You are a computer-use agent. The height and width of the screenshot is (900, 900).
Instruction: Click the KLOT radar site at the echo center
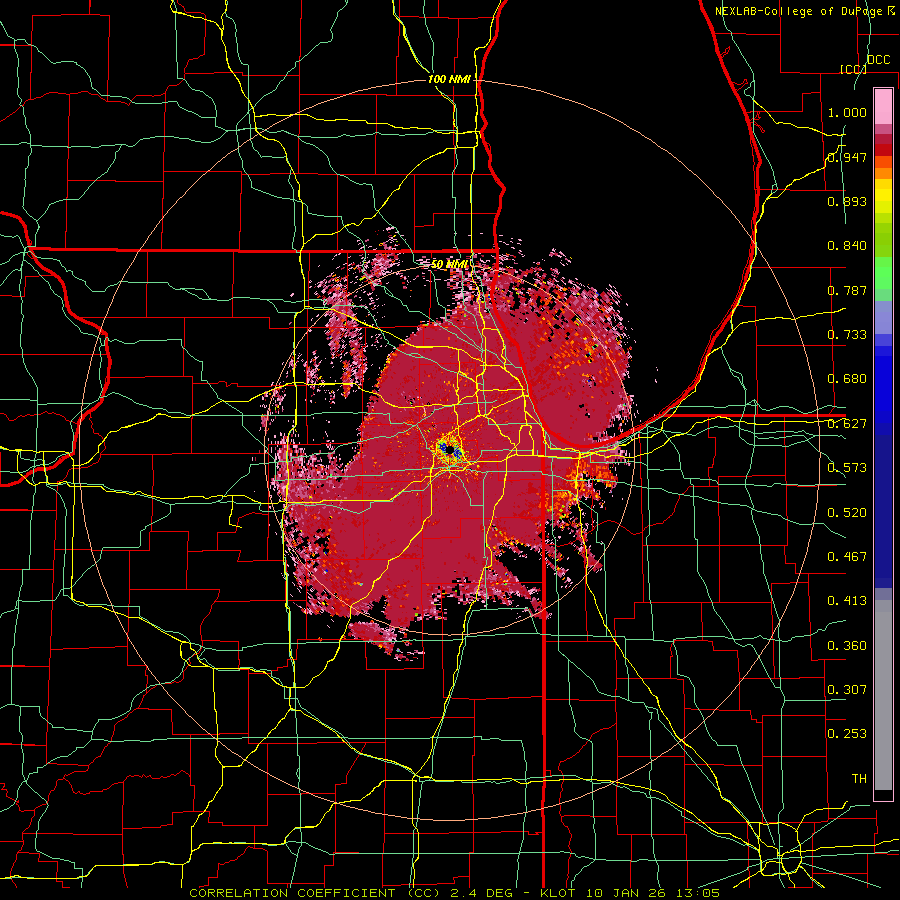(450, 449)
